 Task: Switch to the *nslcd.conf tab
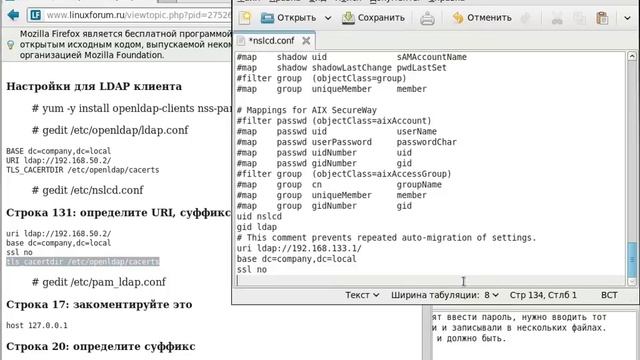(271, 41)
